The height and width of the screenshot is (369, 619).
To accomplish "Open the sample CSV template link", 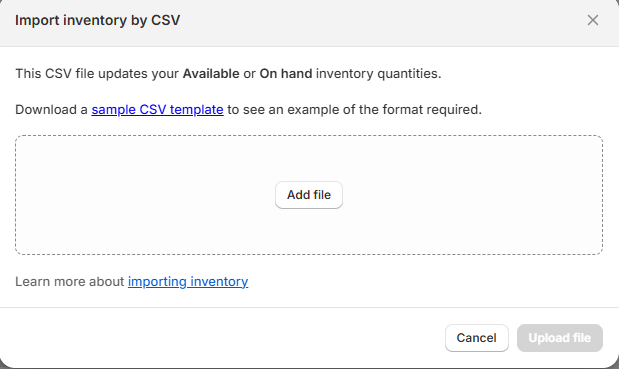I will pyautogui.click(x=158, y=109).
